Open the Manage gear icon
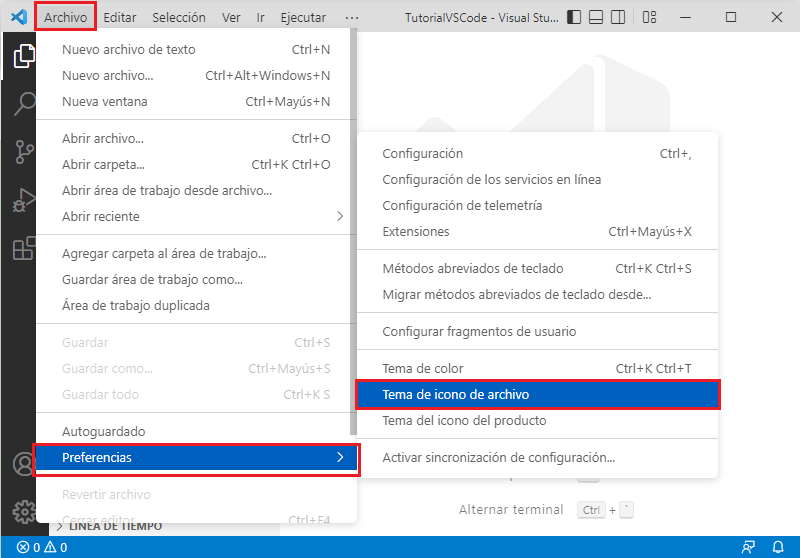 pos(23,511)
